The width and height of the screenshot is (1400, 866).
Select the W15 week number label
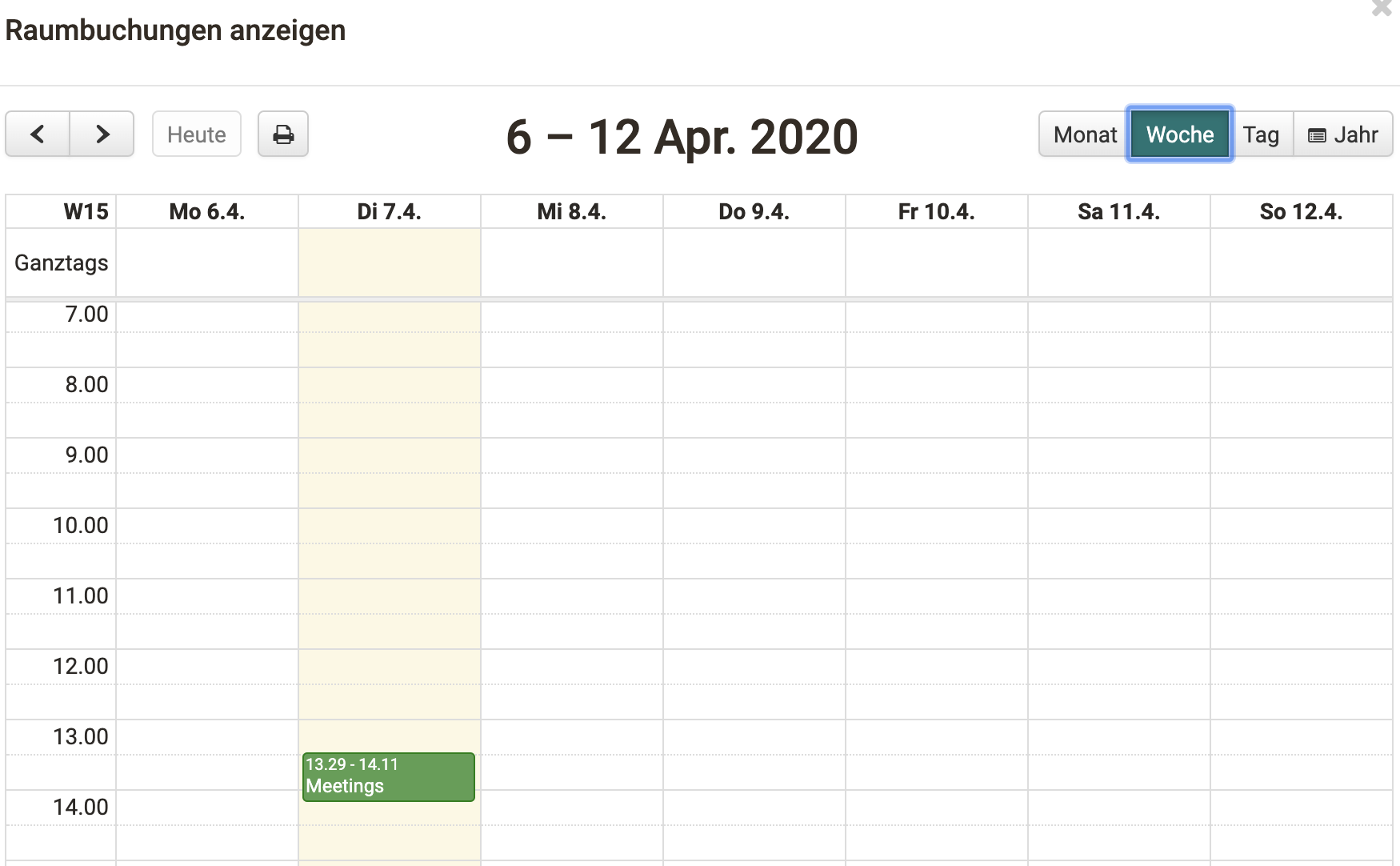point(85,211)
